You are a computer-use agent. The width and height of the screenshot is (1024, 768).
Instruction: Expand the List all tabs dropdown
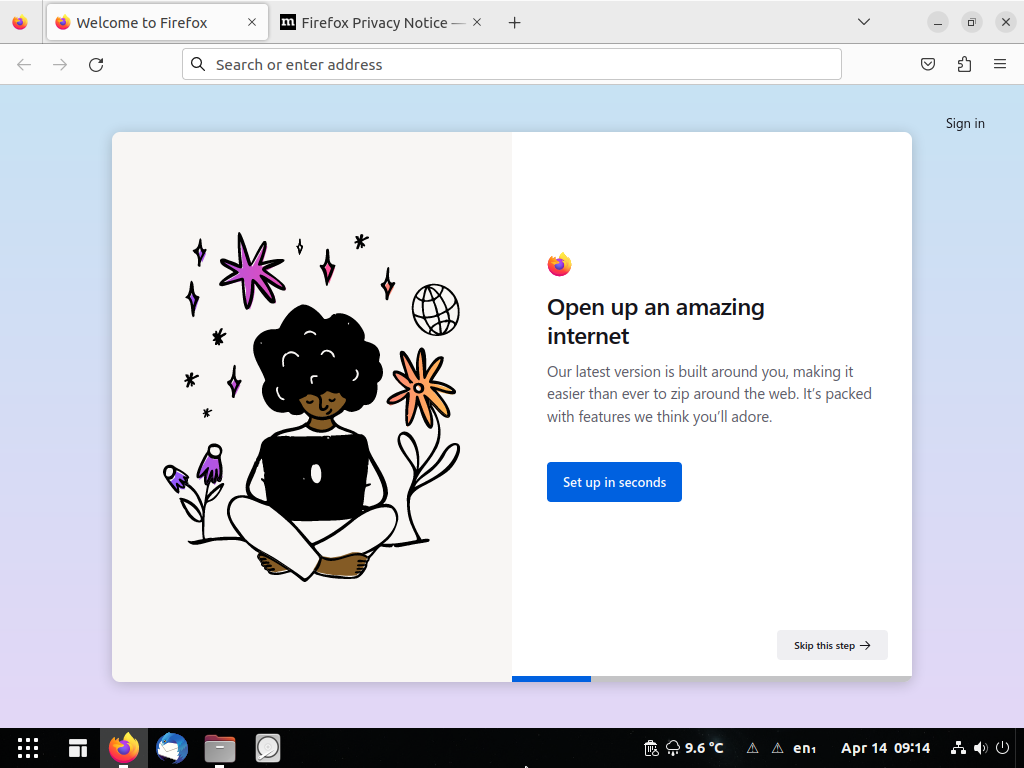pyautogui.click(x=863, y=22)
